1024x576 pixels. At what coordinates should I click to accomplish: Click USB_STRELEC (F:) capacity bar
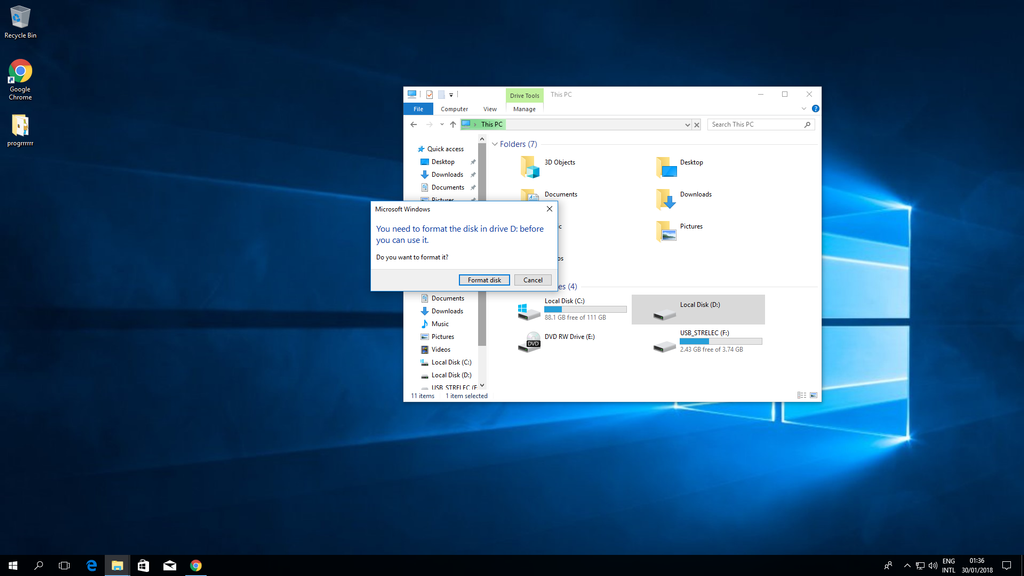click(721, 342)
